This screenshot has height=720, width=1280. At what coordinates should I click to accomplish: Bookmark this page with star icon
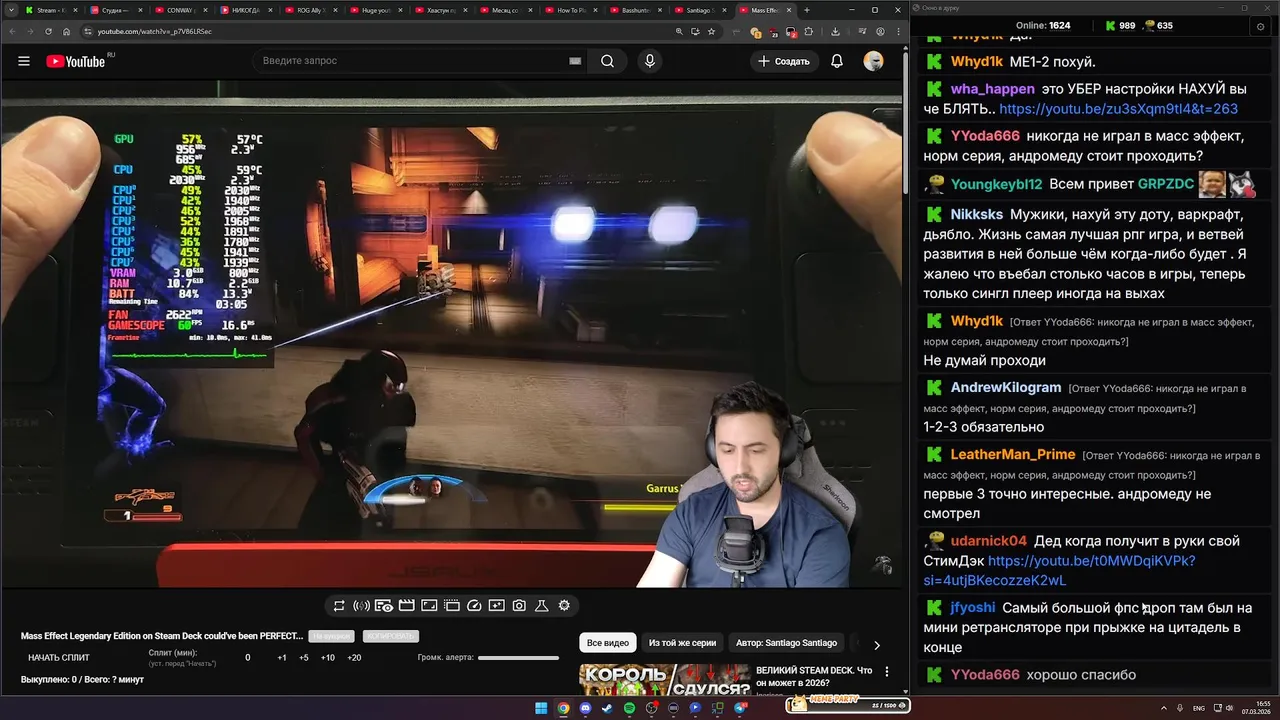(x=711, y=32)
